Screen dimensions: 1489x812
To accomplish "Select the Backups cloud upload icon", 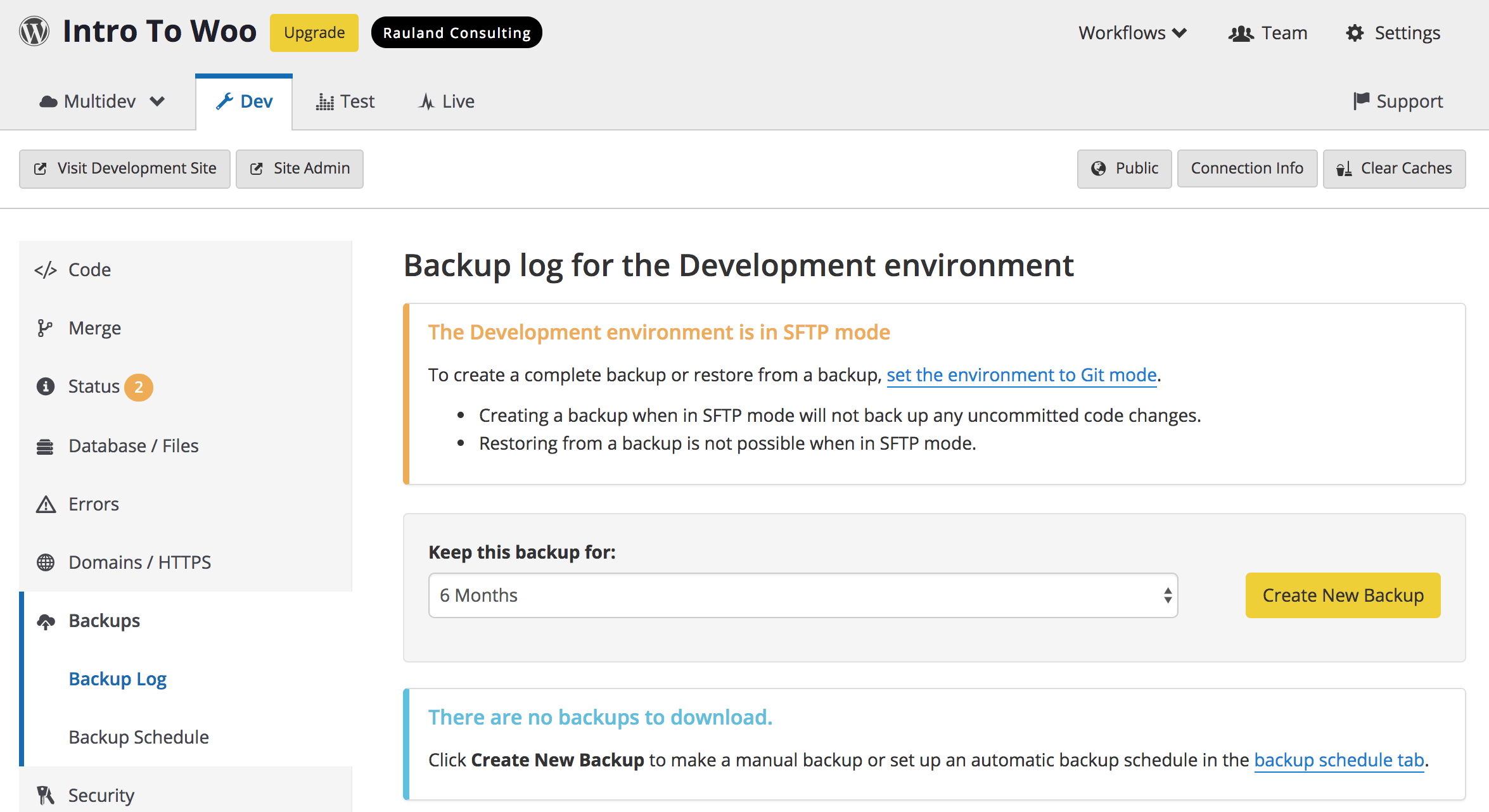I will [x=46, y=621].
